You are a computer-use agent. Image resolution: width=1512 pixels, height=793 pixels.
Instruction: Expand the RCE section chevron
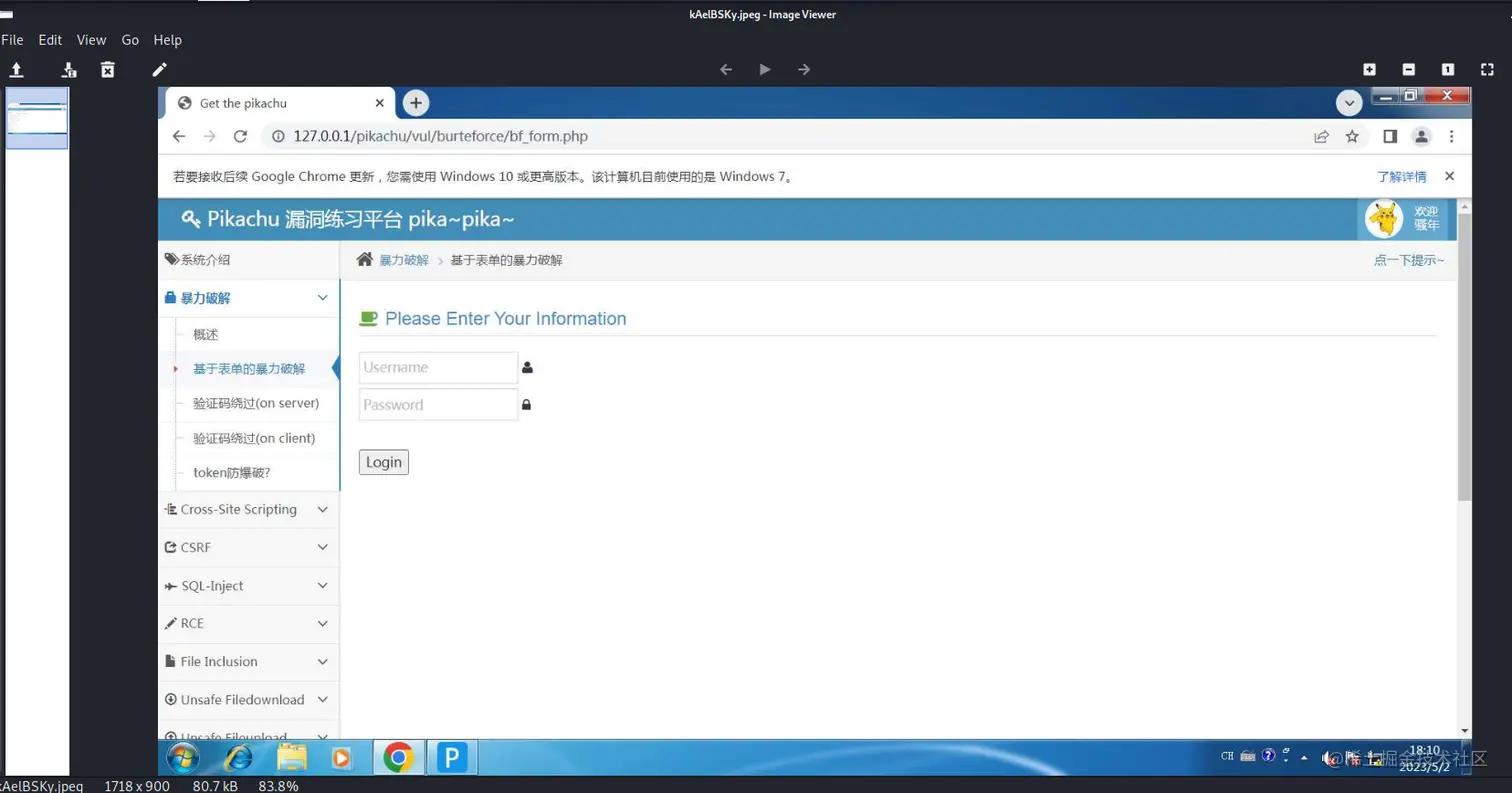point(322,624)
